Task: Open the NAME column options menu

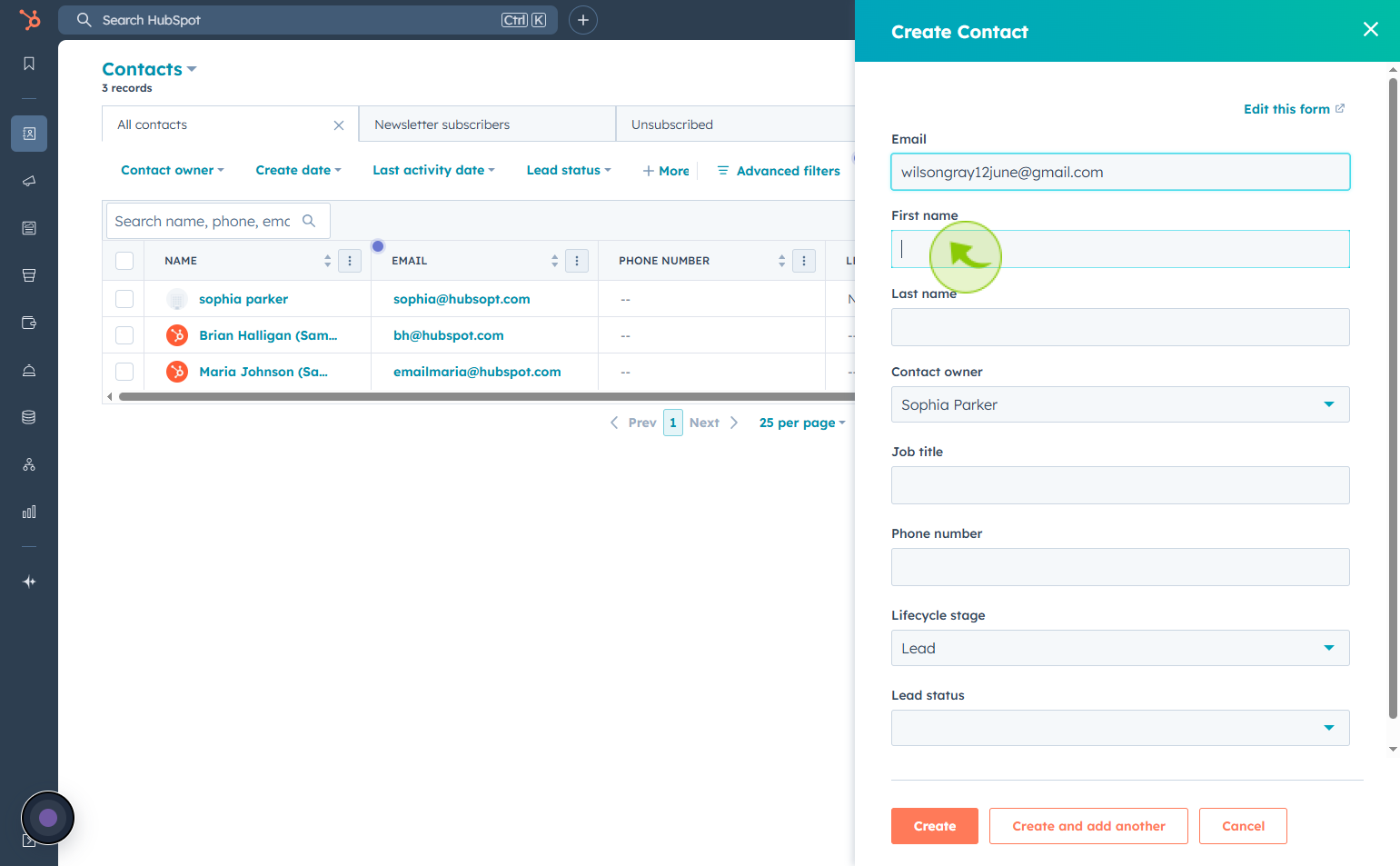Action: [350, 261]
